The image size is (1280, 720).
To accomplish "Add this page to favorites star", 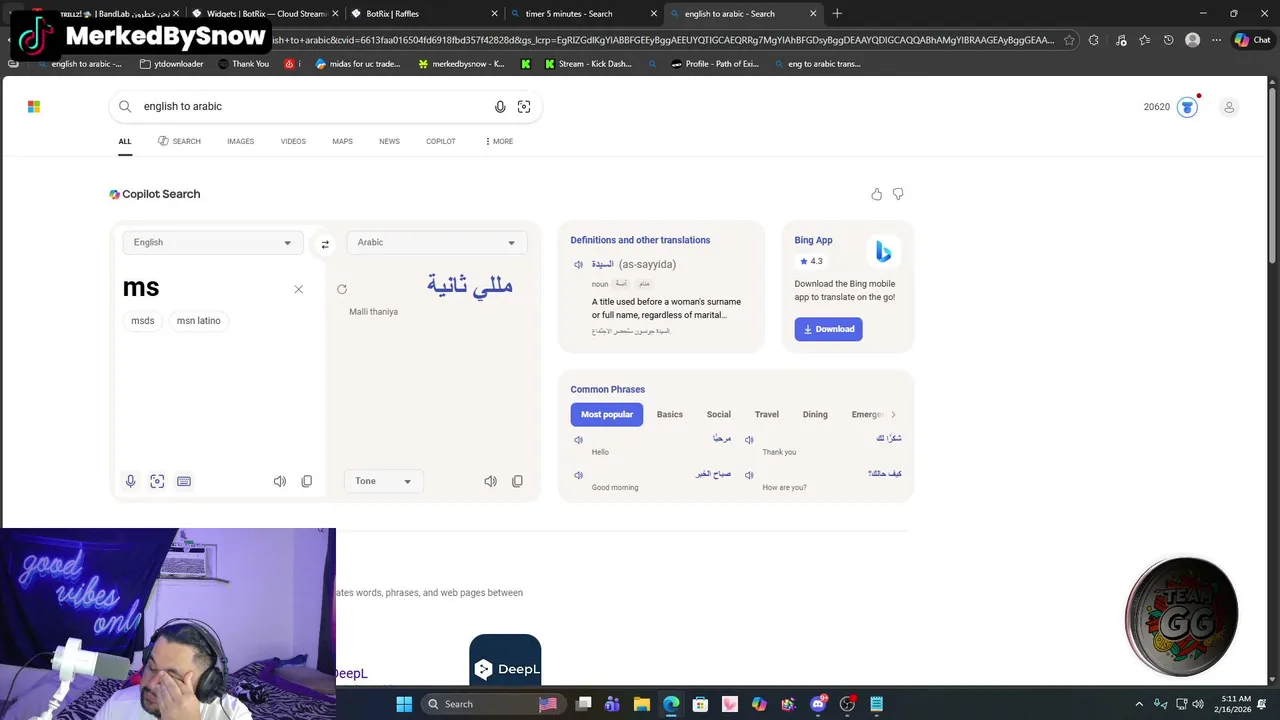I will point(1069,40).
